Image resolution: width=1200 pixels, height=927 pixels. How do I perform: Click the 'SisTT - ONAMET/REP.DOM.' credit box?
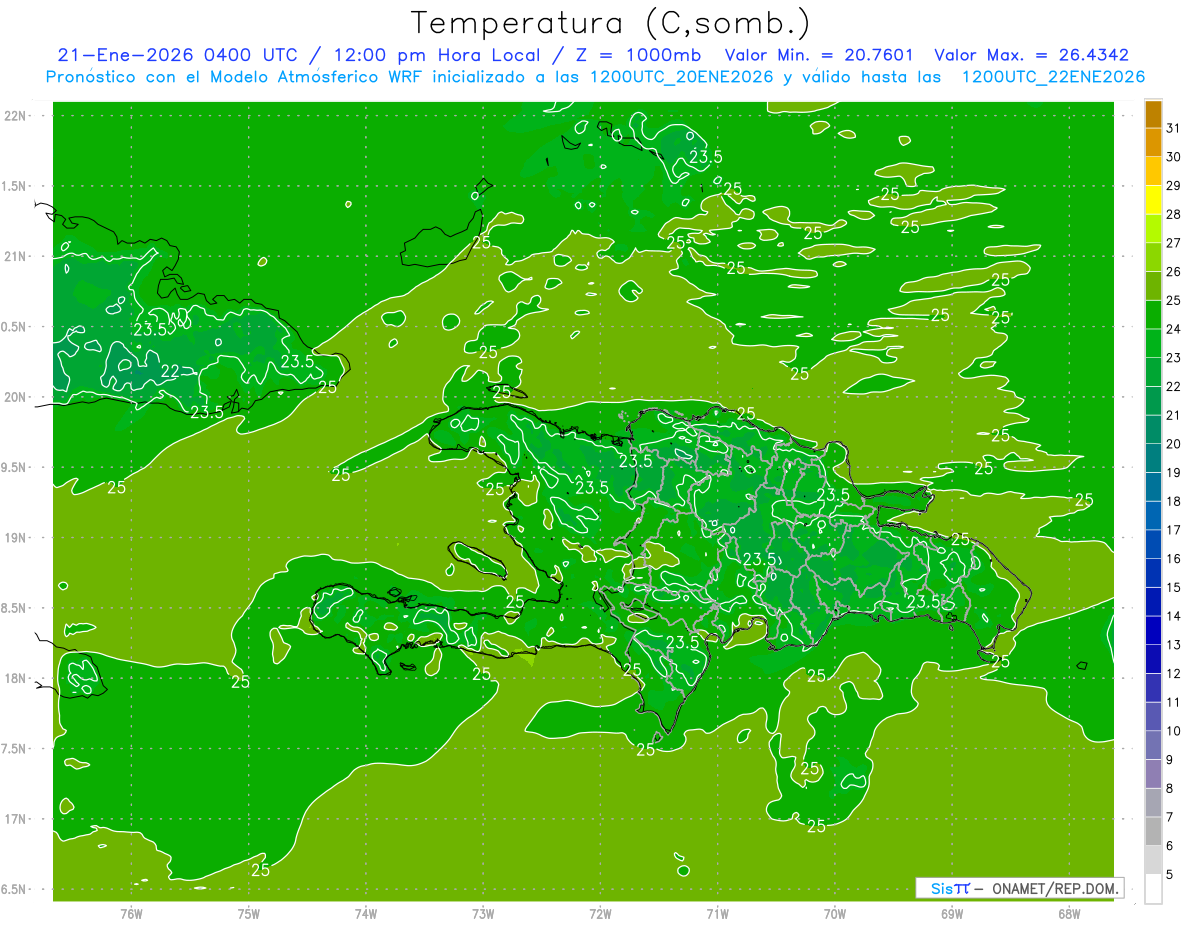(1019, 888)
